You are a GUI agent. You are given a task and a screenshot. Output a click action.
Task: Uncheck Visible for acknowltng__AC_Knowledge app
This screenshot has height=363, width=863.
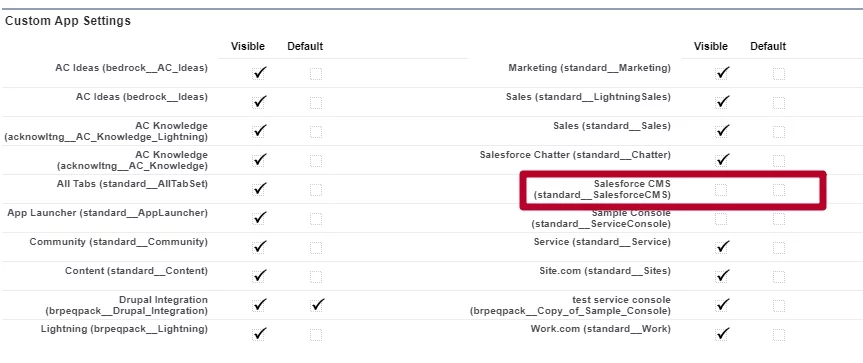click(259, 161)
